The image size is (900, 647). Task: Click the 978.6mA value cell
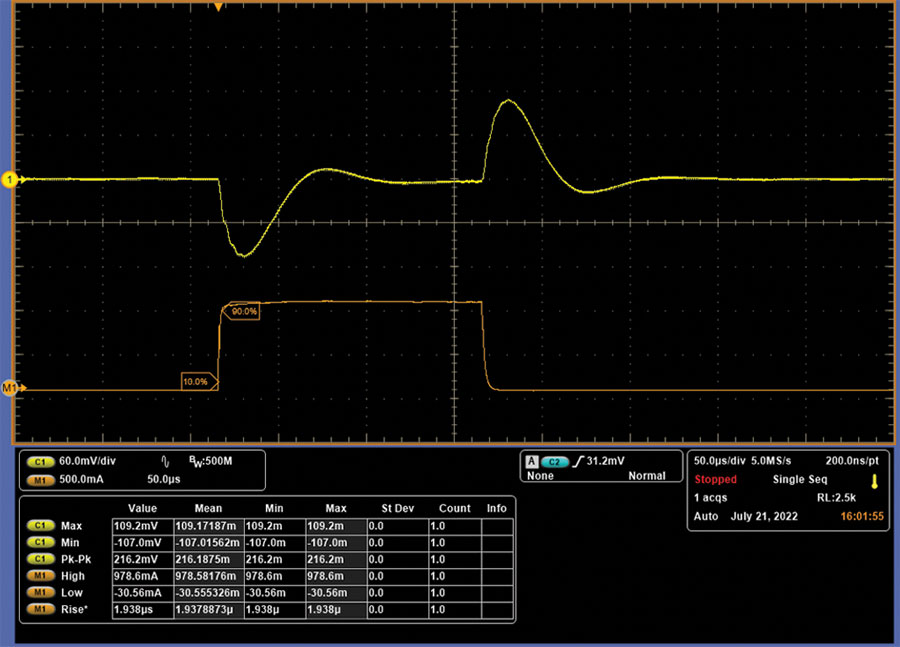coord(143,576)
